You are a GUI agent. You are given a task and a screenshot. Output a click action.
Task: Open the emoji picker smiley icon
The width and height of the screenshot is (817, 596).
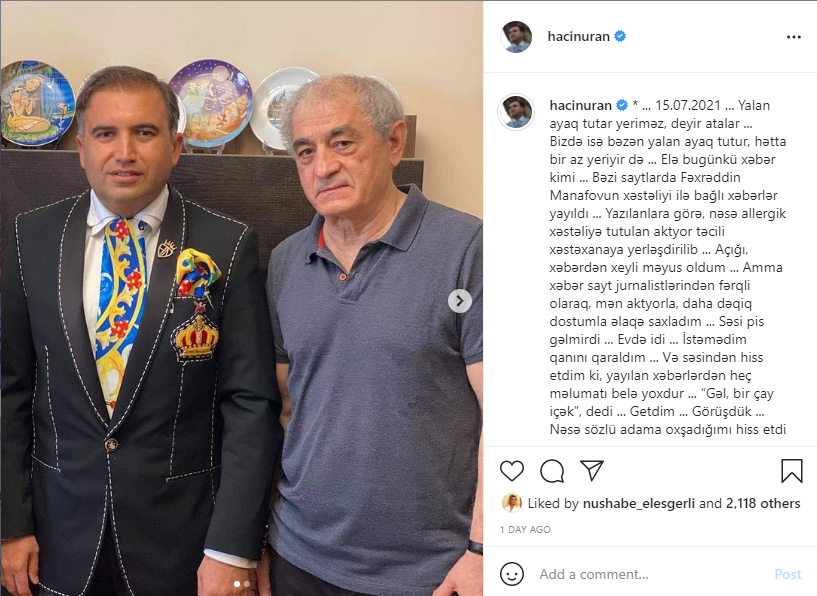point(512,574)
